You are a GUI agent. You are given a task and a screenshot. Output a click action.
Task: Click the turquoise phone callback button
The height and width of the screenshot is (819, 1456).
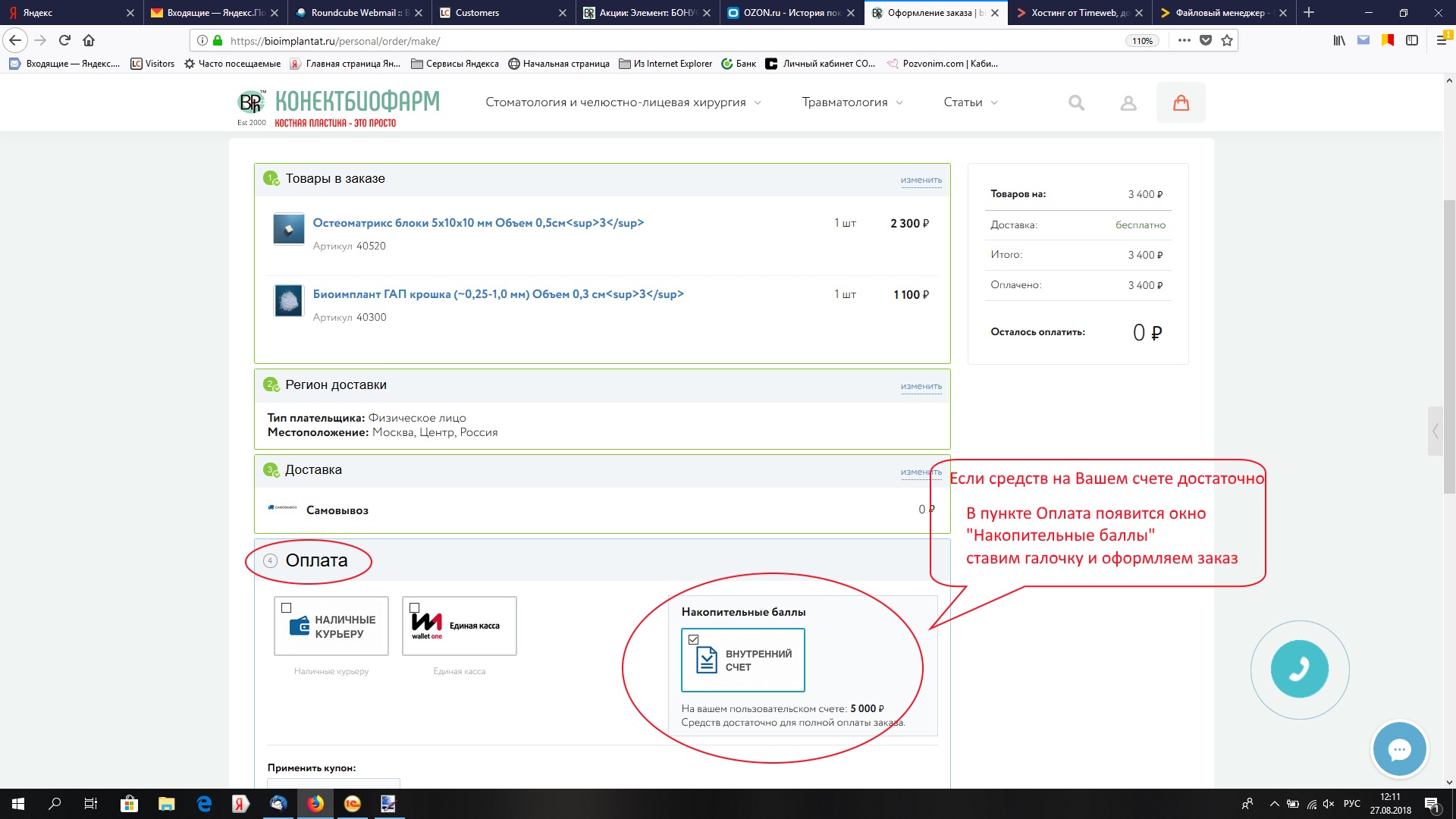[x=1299, y=669]
